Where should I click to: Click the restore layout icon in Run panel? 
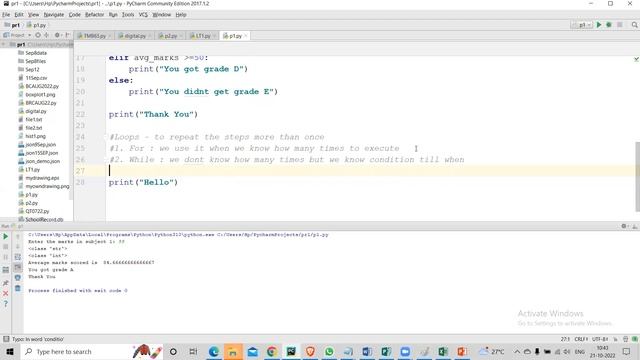click(x=6, y=270)
